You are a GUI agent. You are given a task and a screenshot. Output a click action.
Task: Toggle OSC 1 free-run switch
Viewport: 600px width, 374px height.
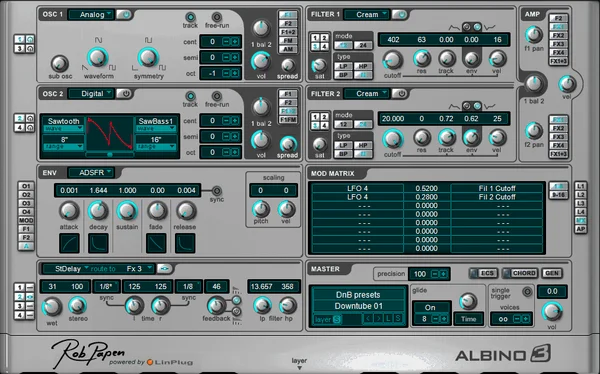point(217,17)
